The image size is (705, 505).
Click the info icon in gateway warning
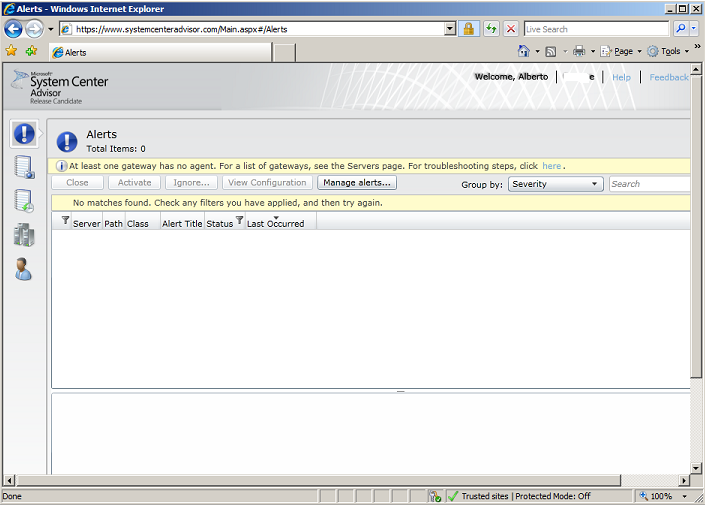[61, 166]
